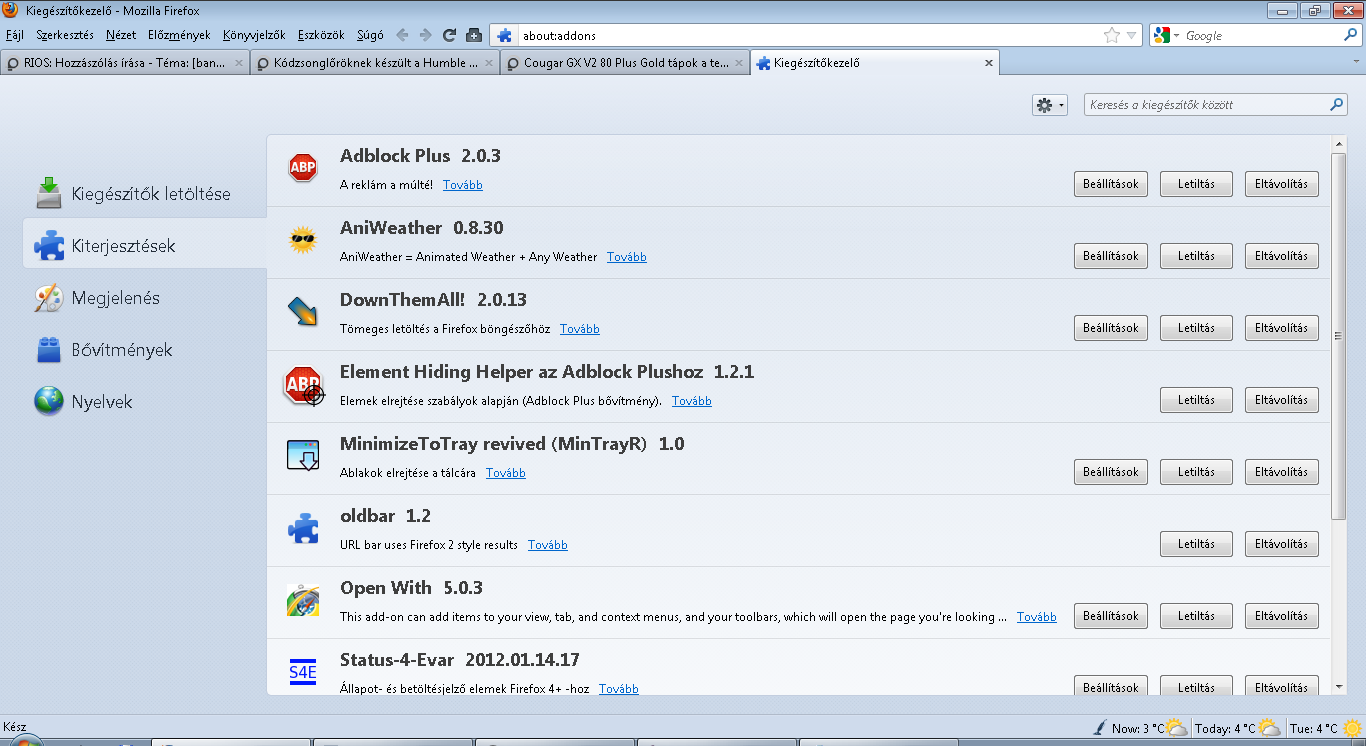Click the plus icon next to reload
The image size is (1366, 746).
click(474, 35)
